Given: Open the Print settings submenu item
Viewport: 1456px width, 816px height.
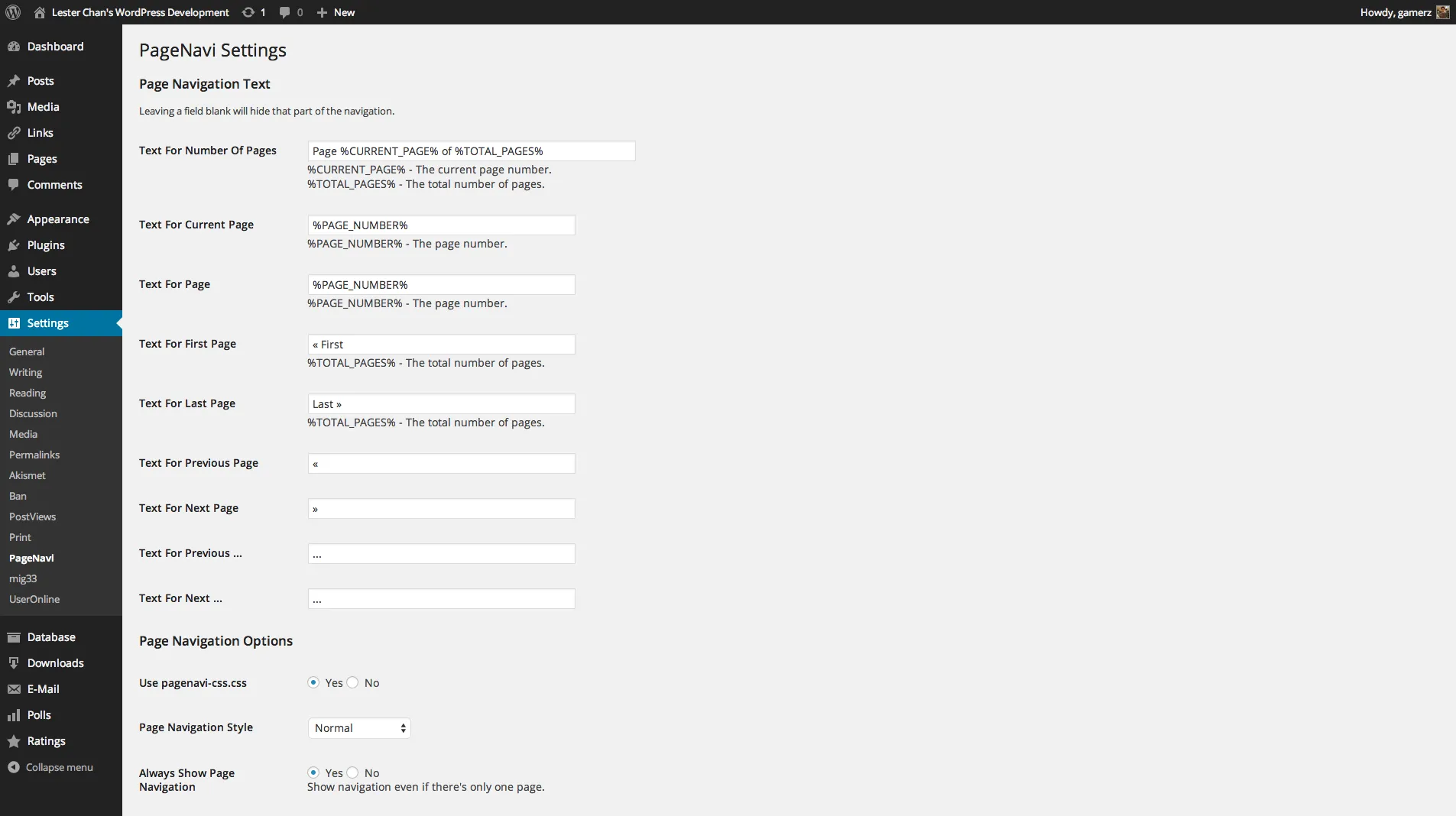Looking at the screenshot, I should click(20, 537).
